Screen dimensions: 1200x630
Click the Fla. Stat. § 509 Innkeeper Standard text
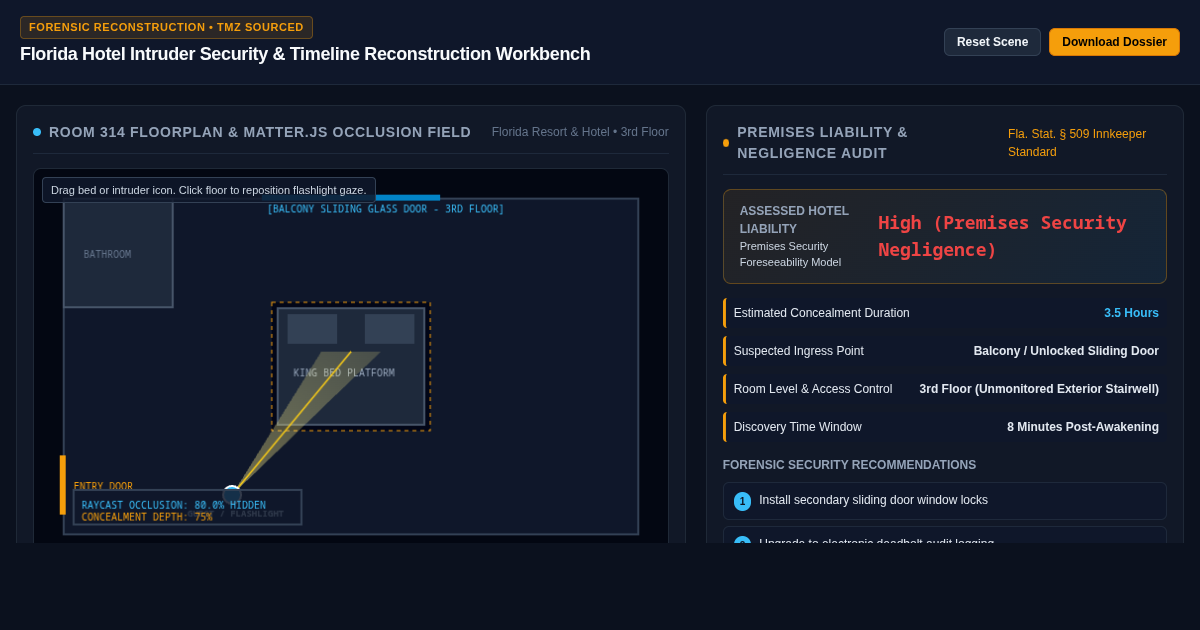1077,143
